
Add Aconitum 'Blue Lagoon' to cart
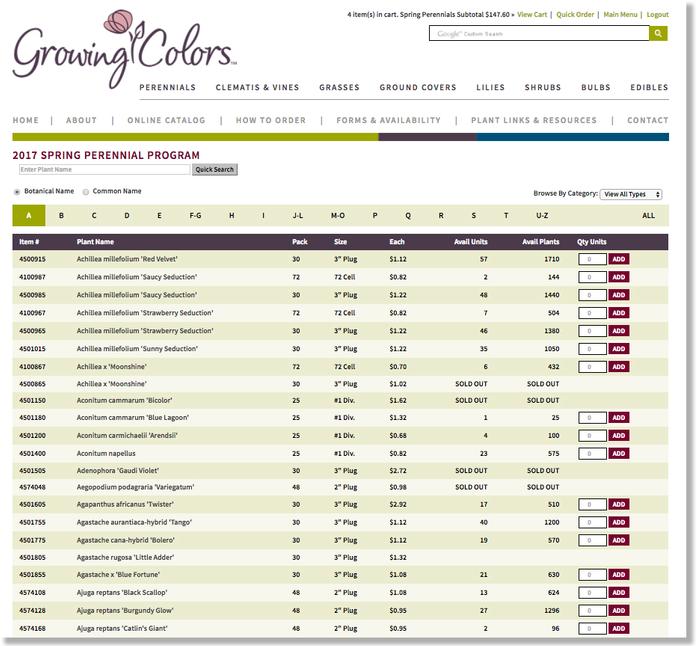click(618, 418)
